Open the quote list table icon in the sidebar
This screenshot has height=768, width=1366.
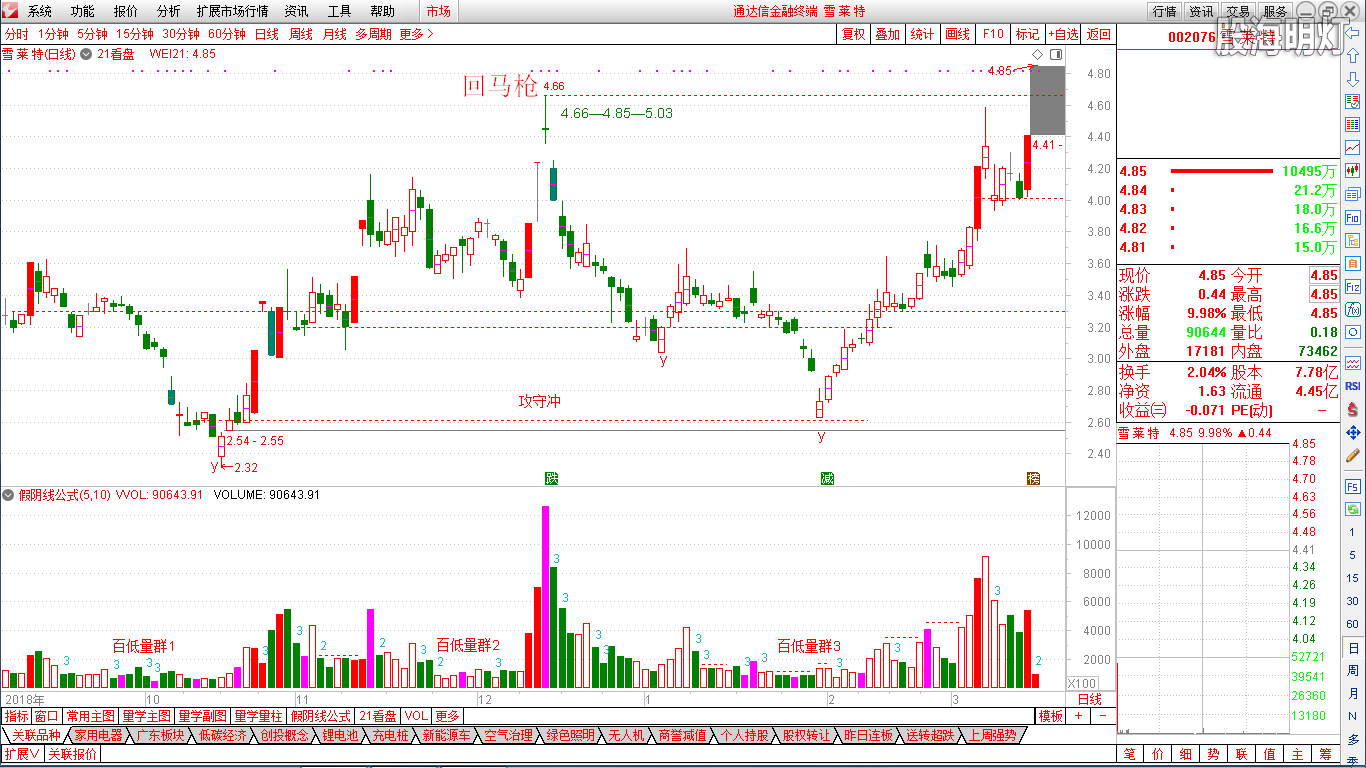pos(1353,101)
